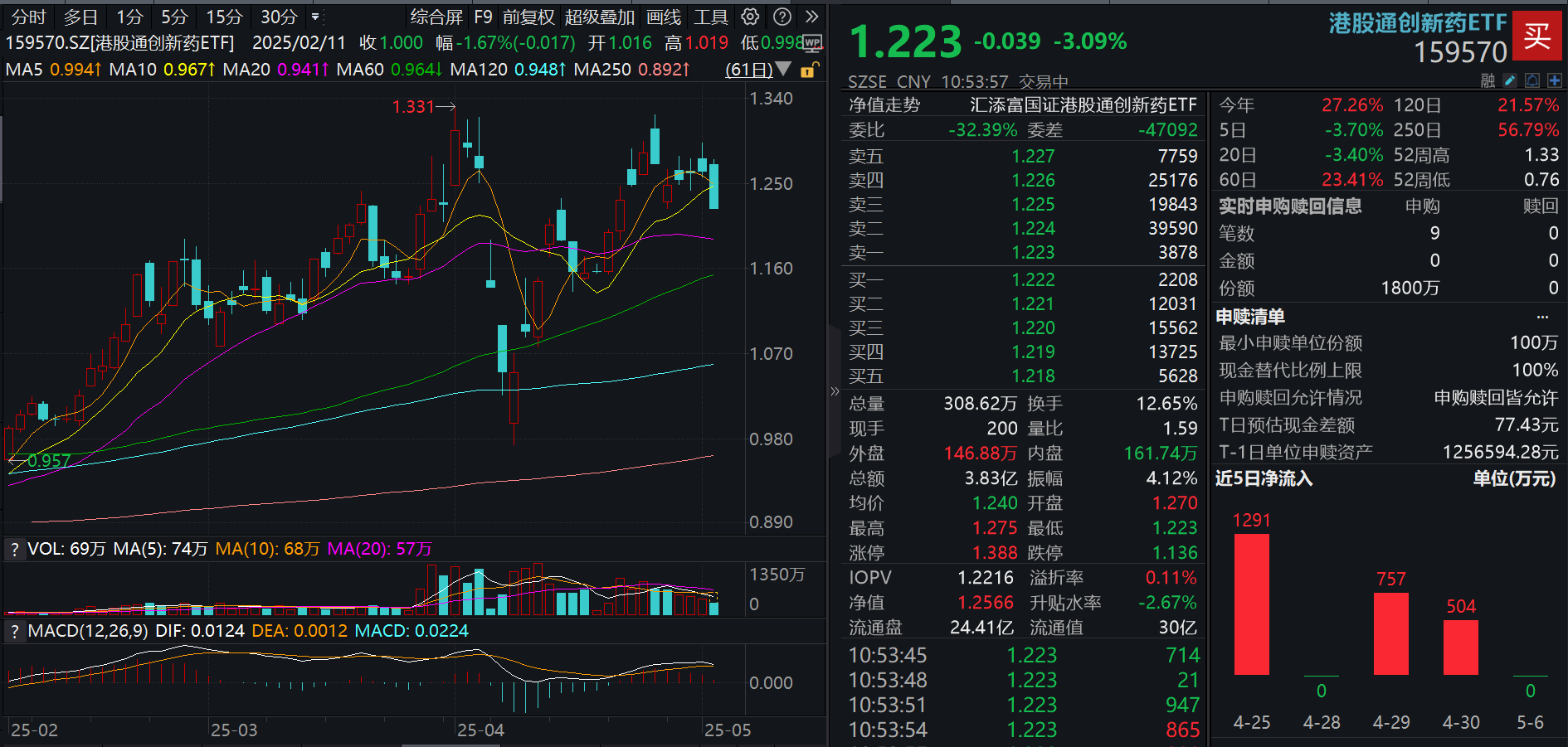
Task: Click the help question-mark icon on toolbar
Action: [x=782, y=16]
